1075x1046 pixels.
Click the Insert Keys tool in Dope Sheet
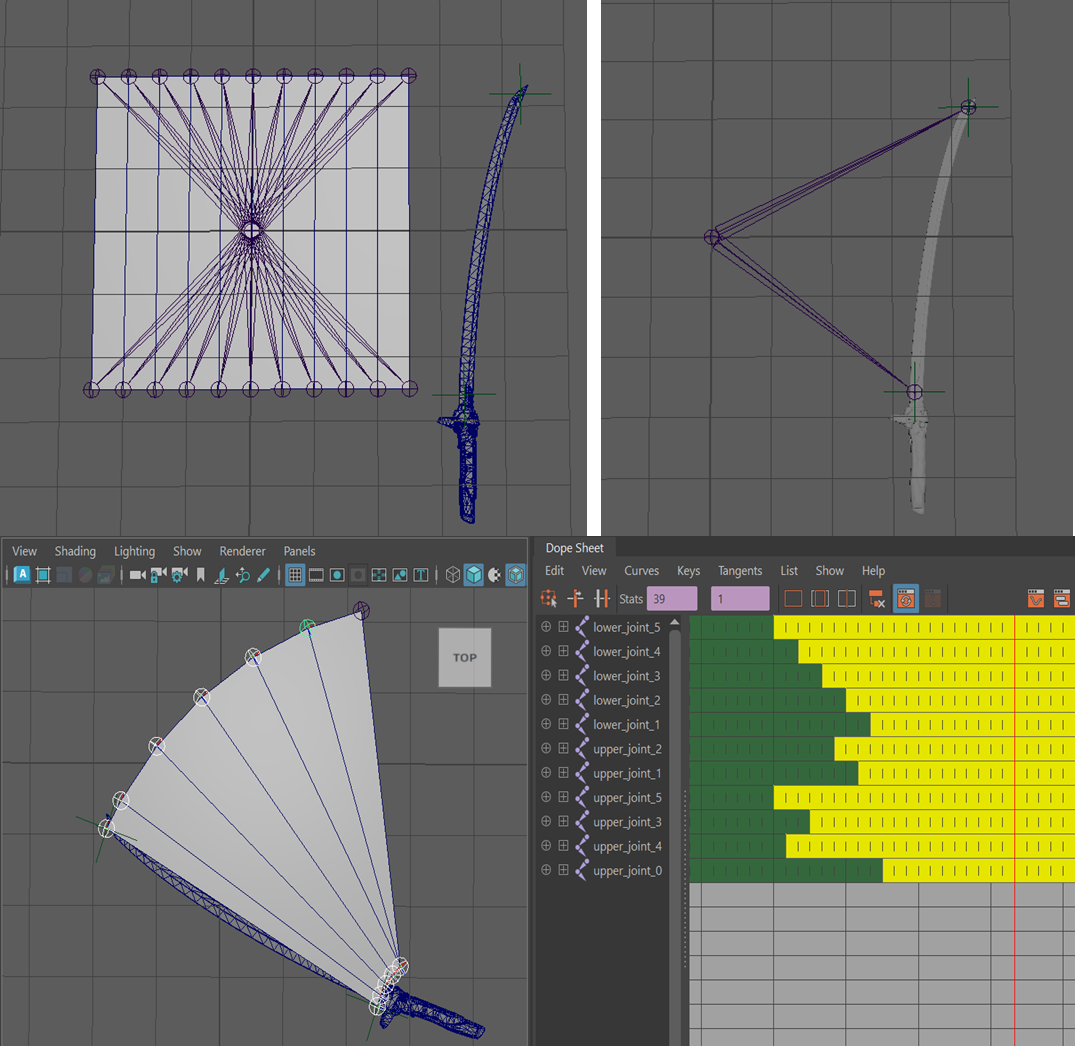click(x=601, y=599)
